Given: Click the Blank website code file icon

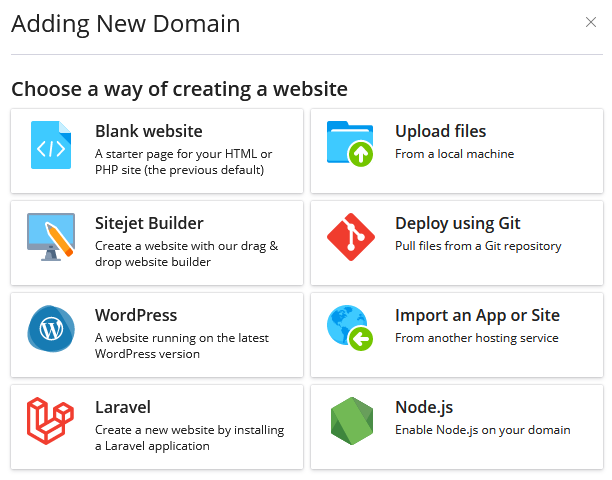Looking at the screenshot, I should coord(51,145).
